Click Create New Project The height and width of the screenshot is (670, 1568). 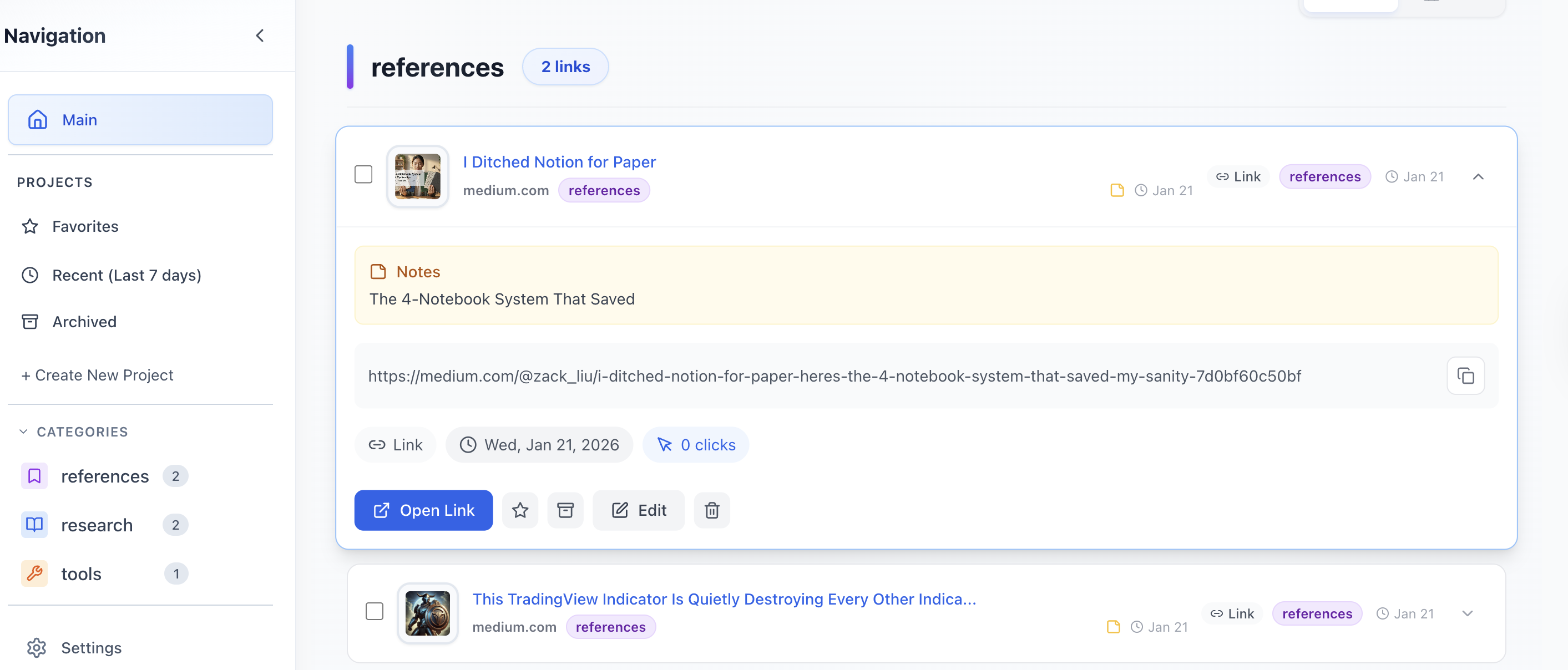98,375
